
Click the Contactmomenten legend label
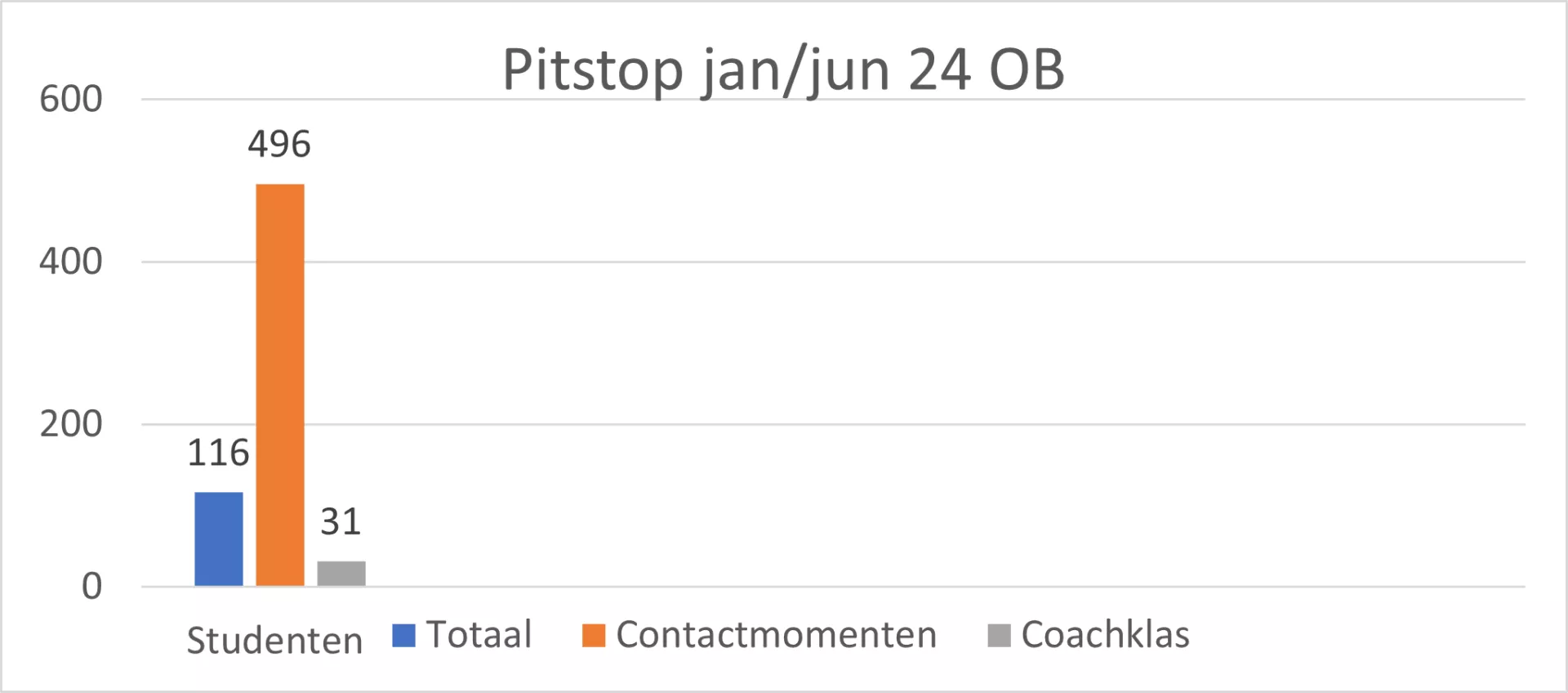[776, 634]
